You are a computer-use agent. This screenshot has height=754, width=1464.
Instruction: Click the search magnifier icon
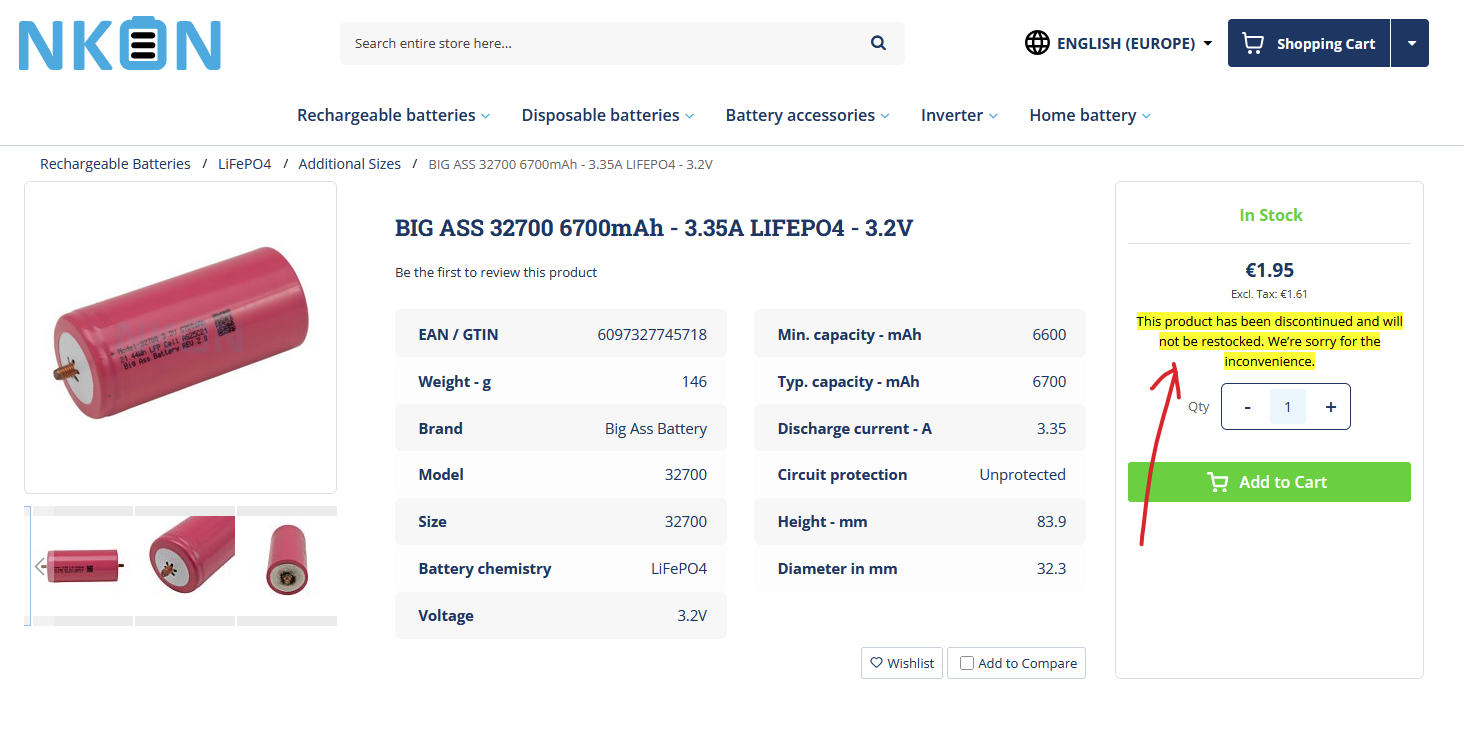coord(878,43)
